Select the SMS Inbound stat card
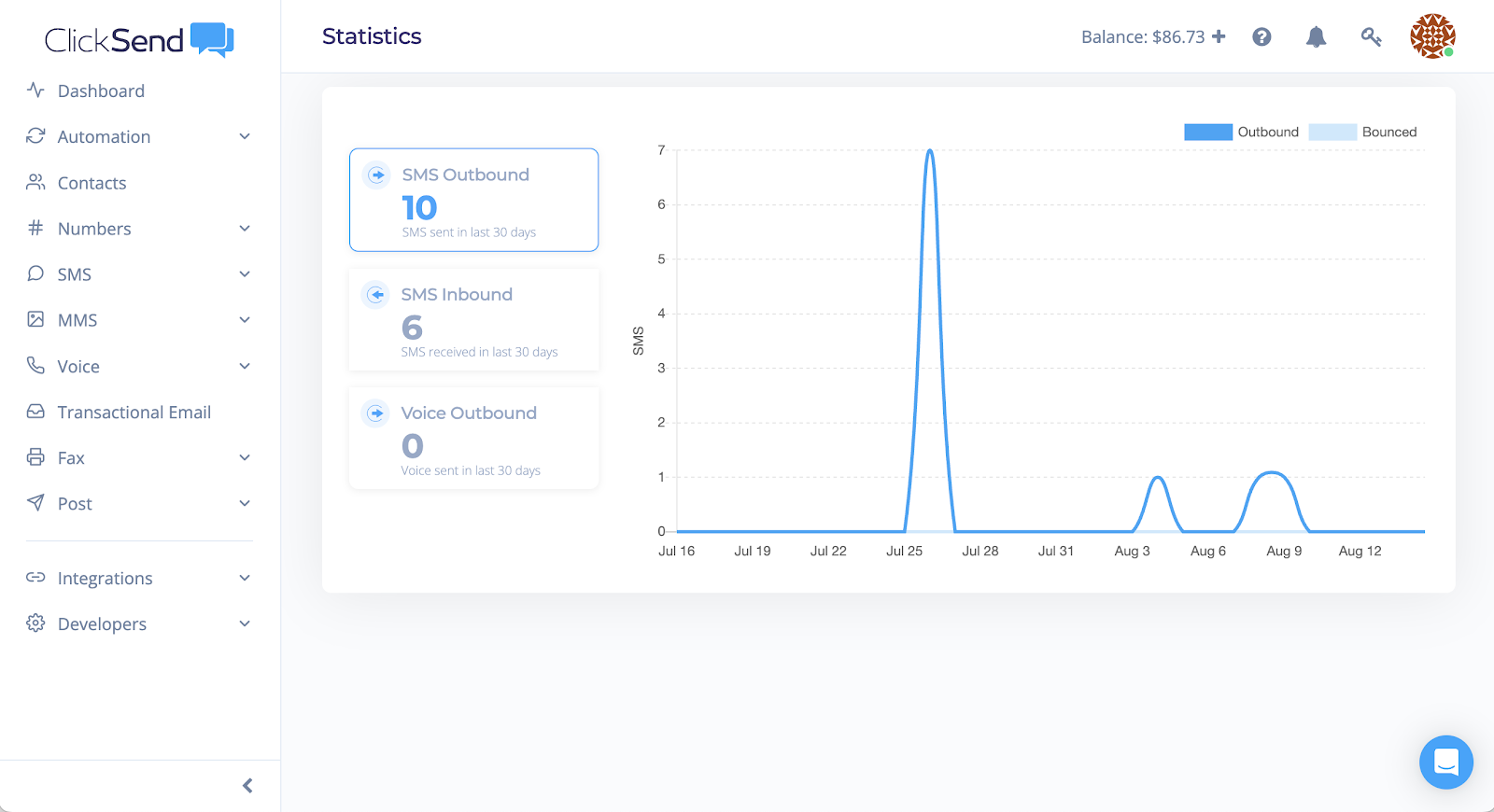The height and width of the screenshot is (812, 1494). click(473, 320)
